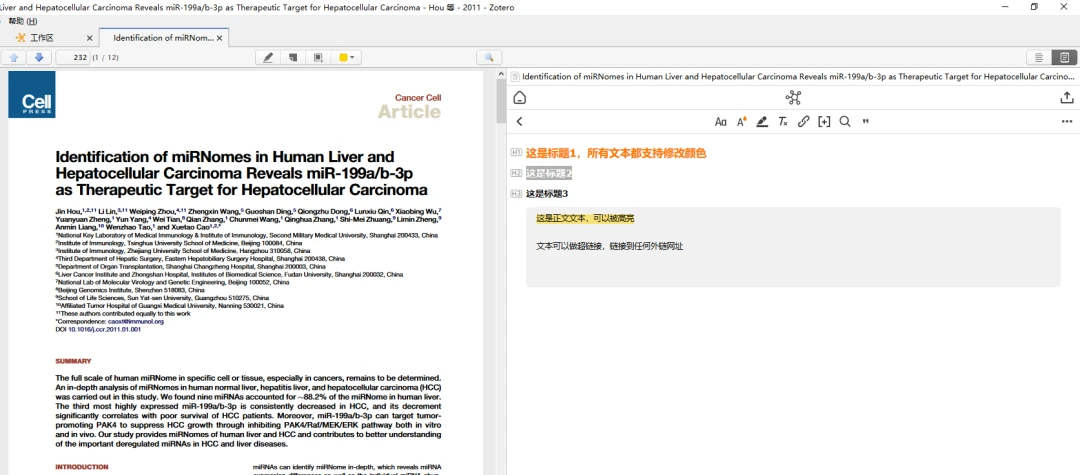Open correspondence email caoxt@immunol.org
The height and width of the screenshot is (475, 1080).
[136, 321]
